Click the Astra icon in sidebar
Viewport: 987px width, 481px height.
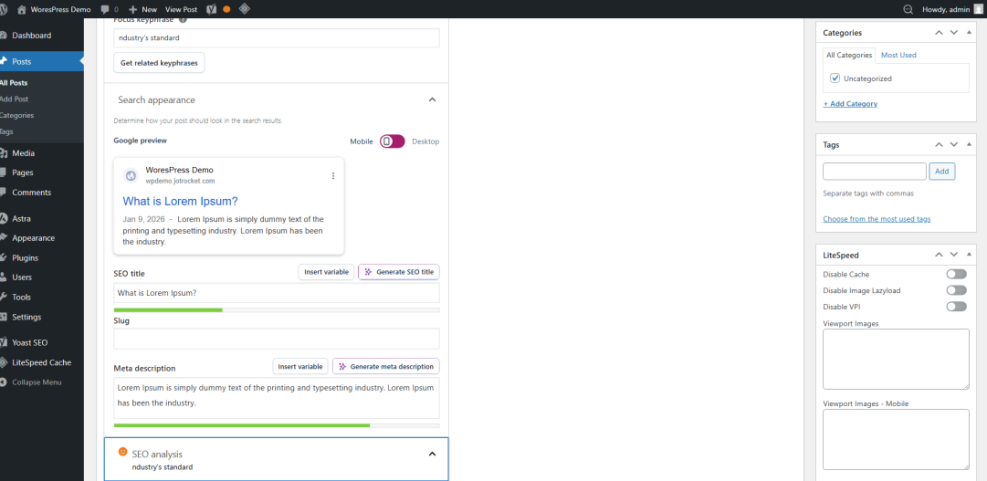(x=4, y=218)
